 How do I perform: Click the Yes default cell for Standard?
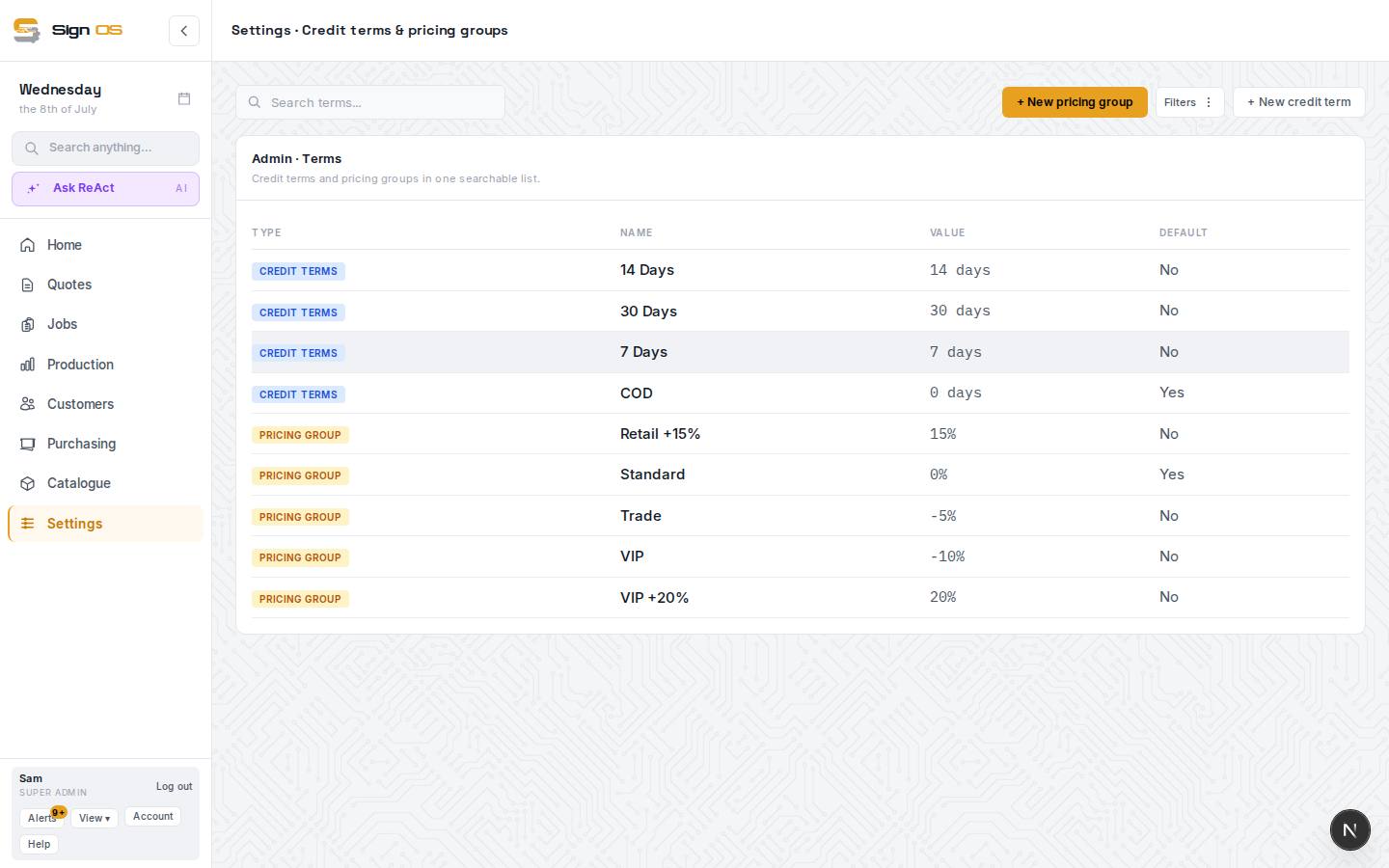coord(1172,475)
